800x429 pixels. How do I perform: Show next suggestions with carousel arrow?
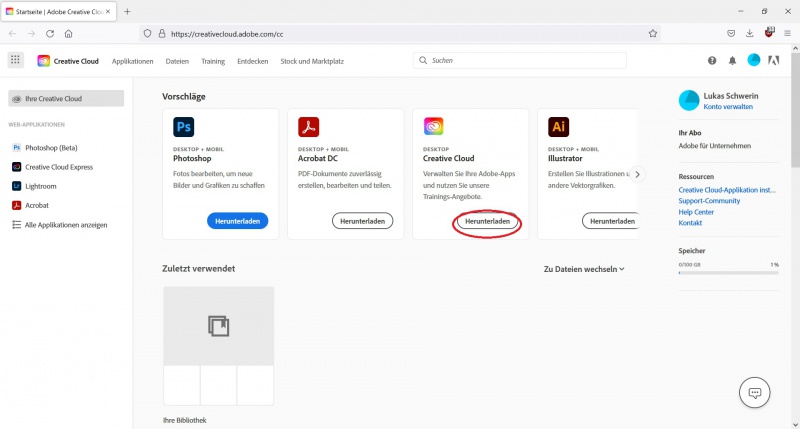pyautogui.click(x=637, y=174)
